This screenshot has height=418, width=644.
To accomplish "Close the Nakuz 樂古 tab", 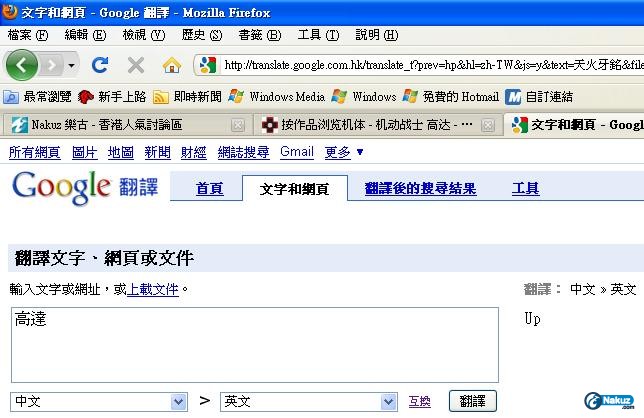I will coord(238,125).
